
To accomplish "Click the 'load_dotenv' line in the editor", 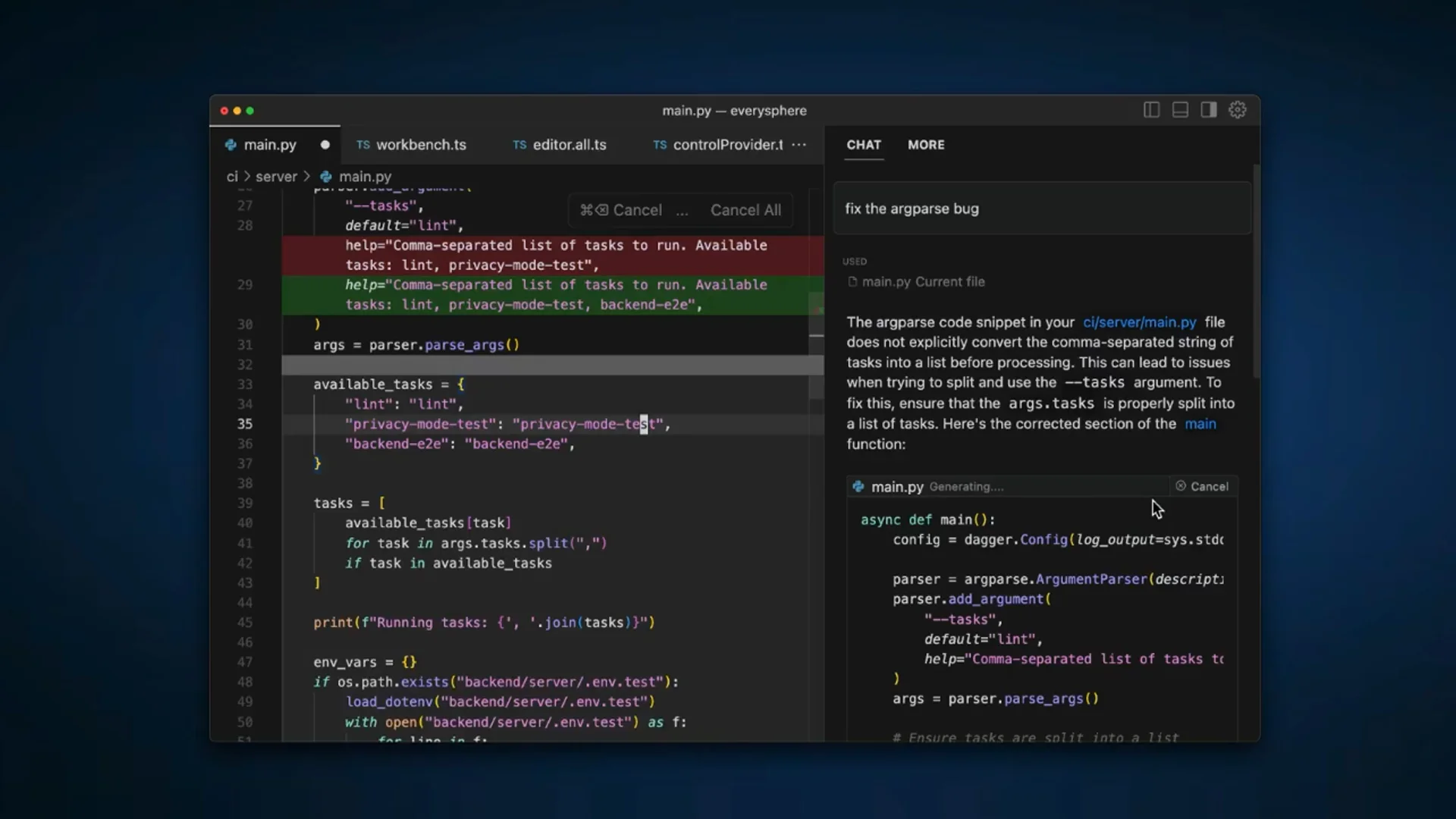I will pyautogui.click(x=500, y=701).
